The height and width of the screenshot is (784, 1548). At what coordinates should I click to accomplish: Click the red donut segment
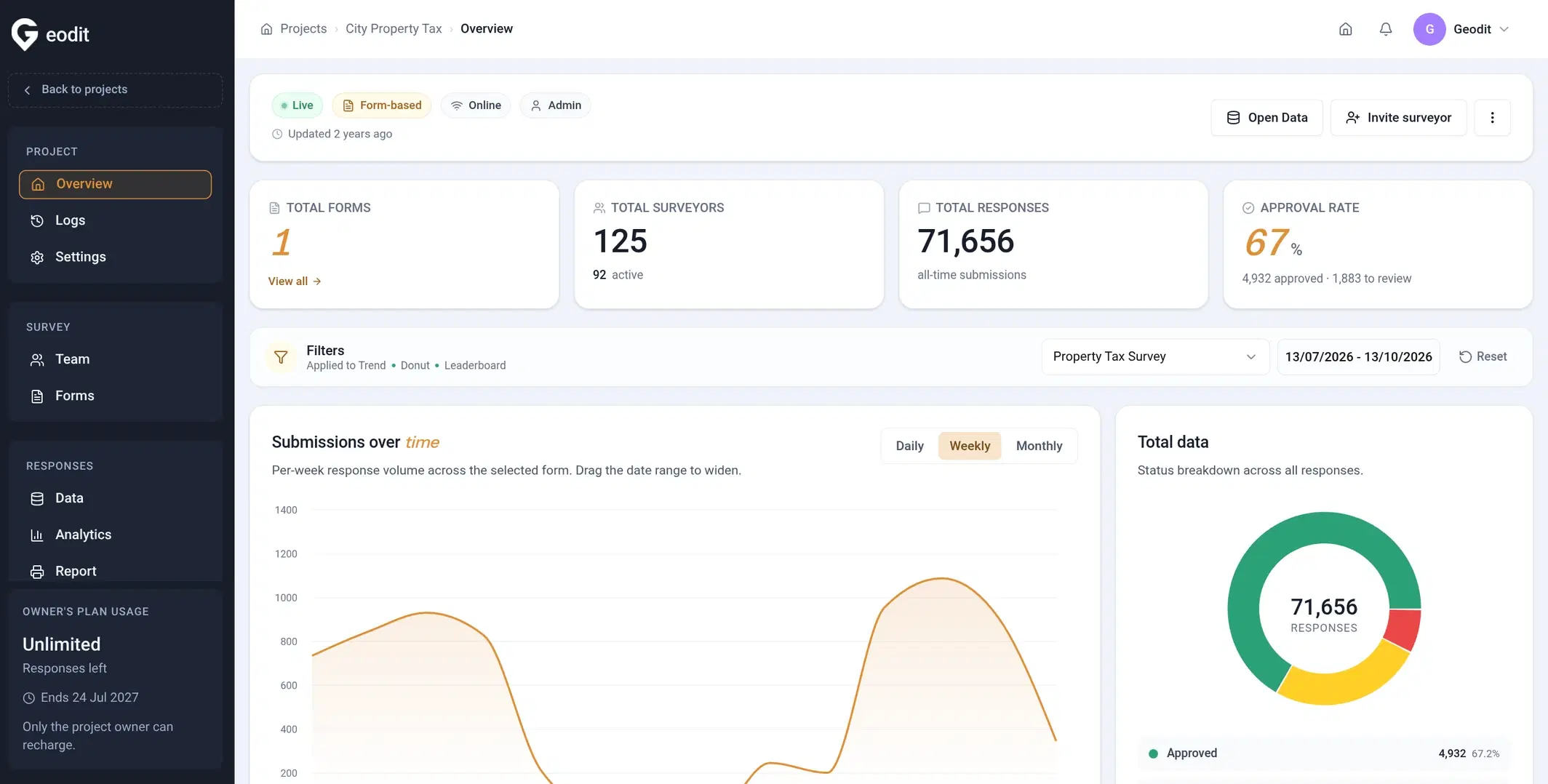tap(1403, 628)
